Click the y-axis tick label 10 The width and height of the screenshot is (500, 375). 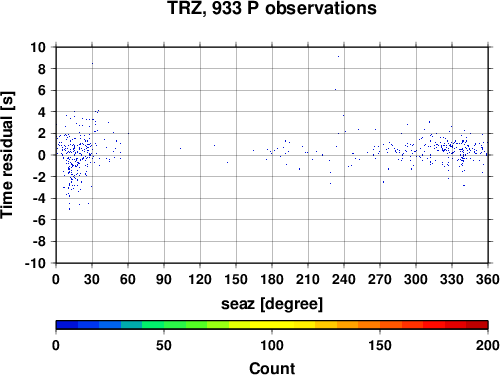click(x=38, y=47)
